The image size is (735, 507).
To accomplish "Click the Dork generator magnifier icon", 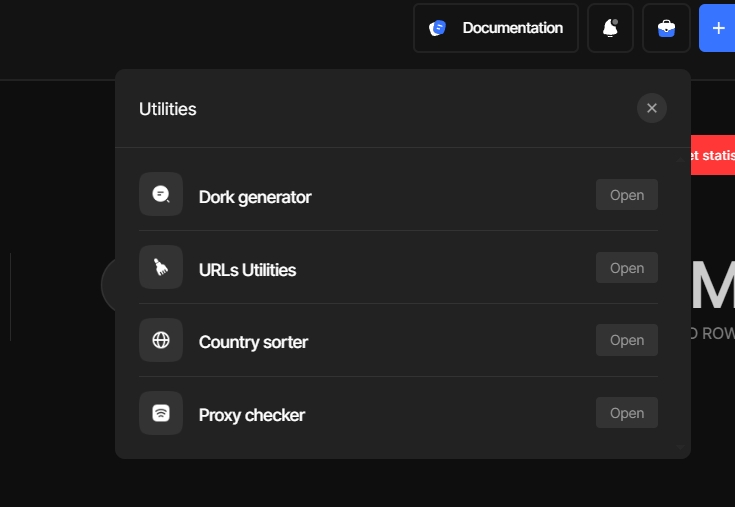I will pyautogui.click(x=161, y=194).
